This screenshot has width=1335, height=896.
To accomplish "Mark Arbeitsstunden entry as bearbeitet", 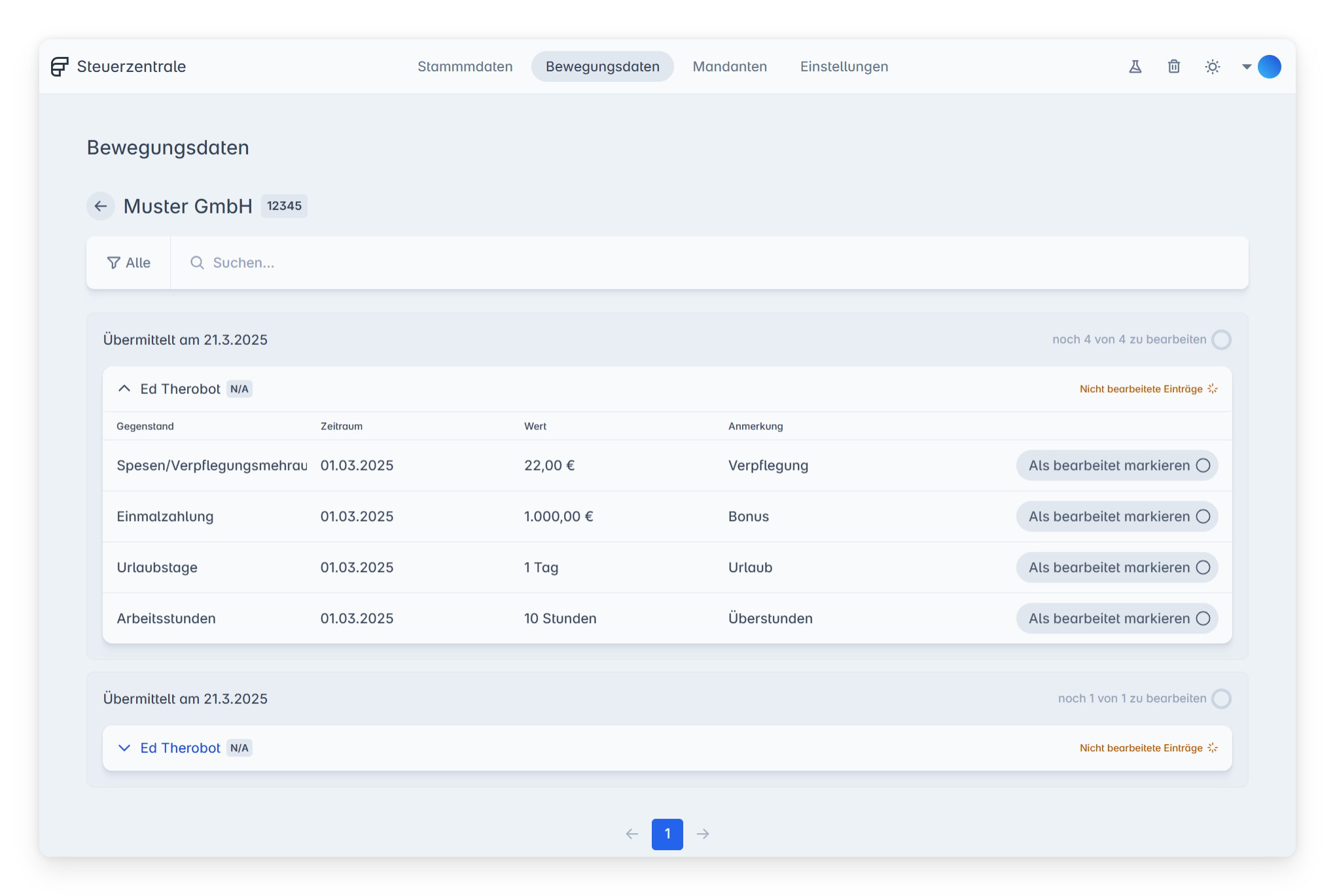I will 1116,618.
